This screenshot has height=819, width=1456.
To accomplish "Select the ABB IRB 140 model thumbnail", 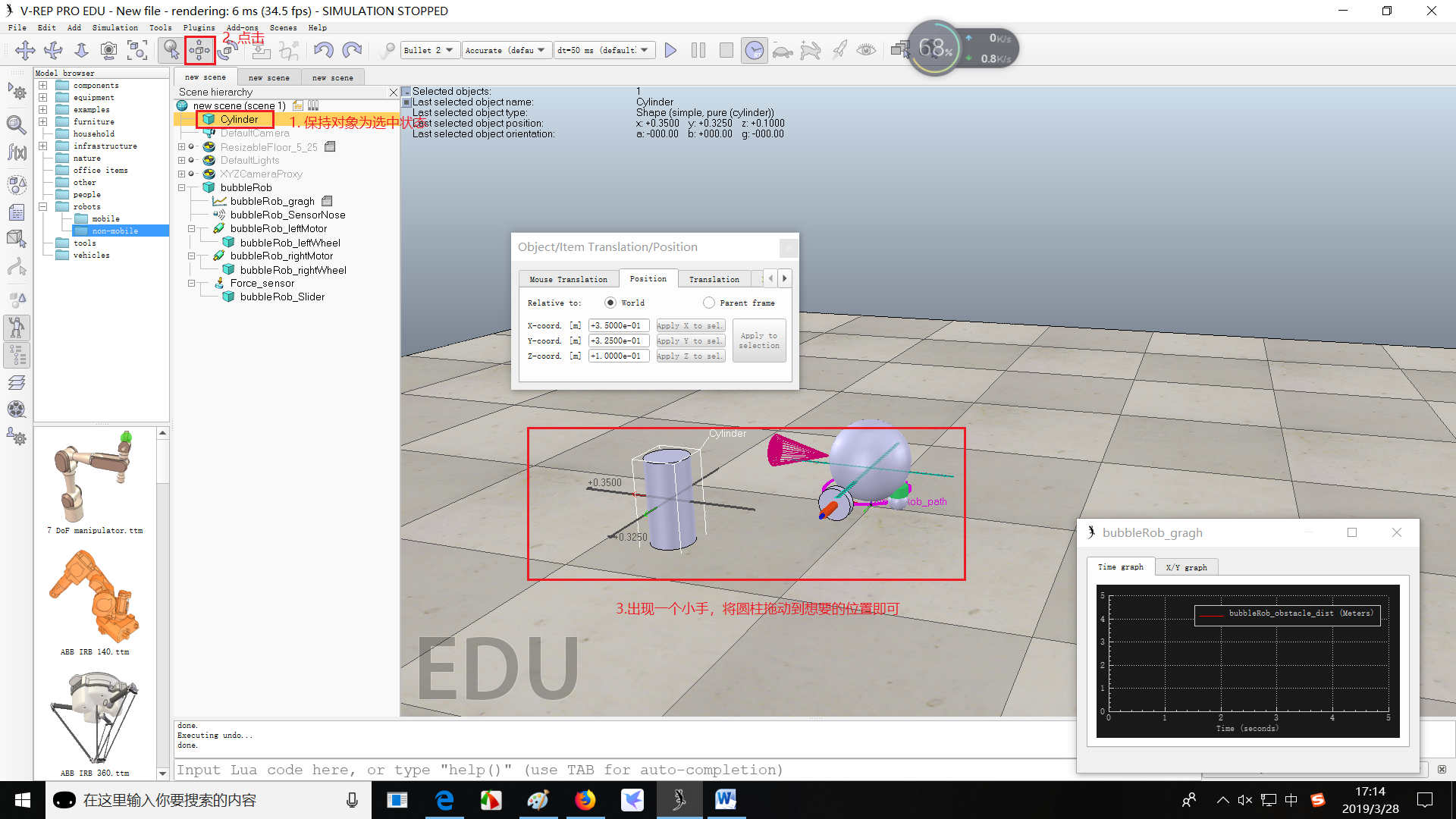I will click(95, 597).
